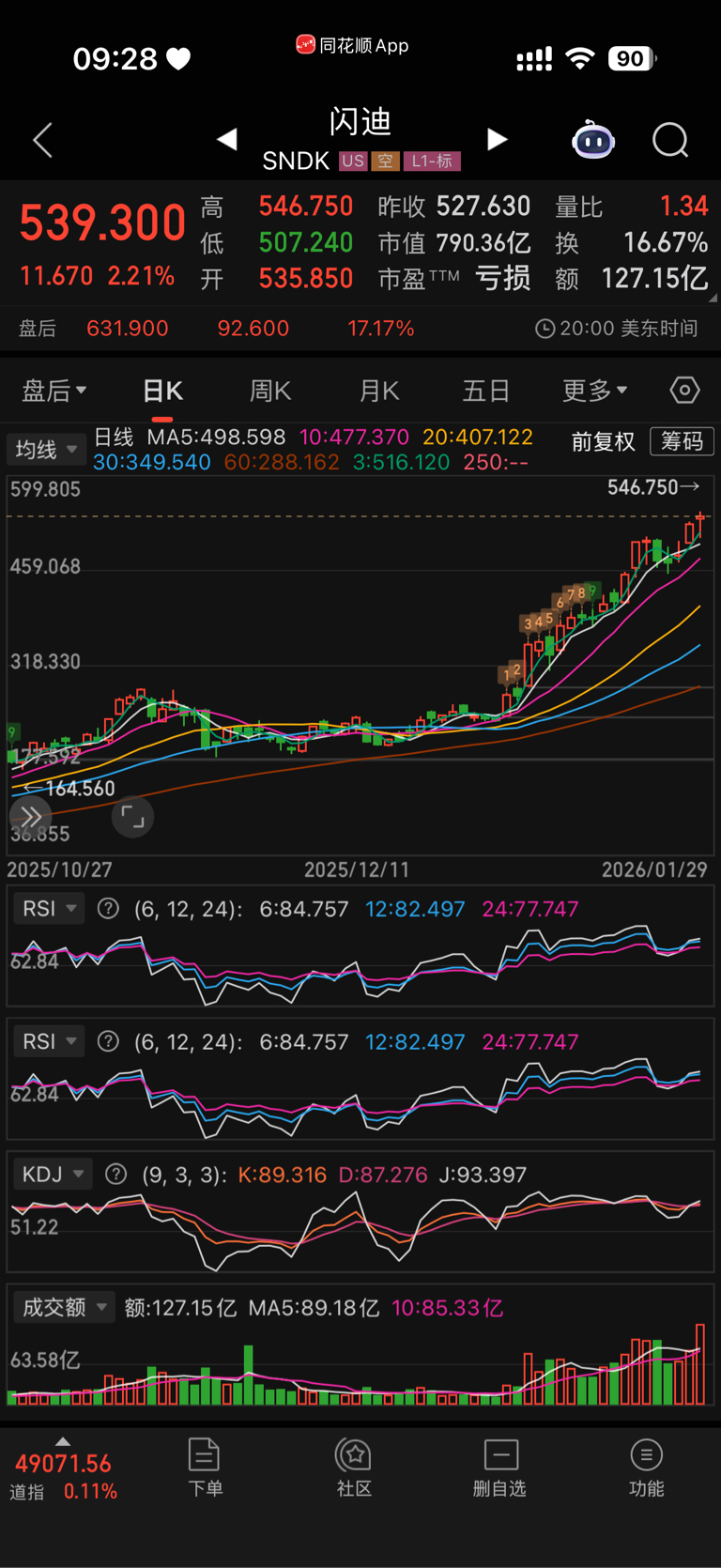Tap 删自选 remove from watchlist
721x1568 pixels.
pos(499,1468)
